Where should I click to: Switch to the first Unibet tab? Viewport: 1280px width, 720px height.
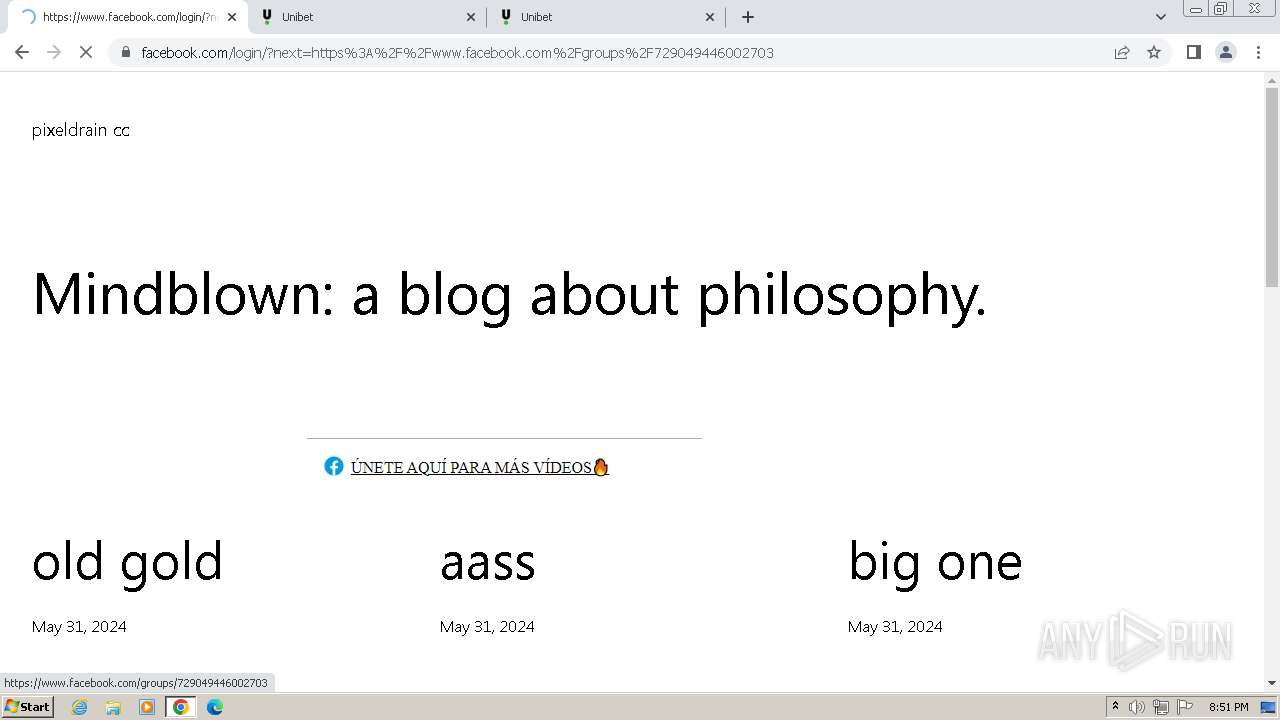pyautogui.click(x=367, y=17)
